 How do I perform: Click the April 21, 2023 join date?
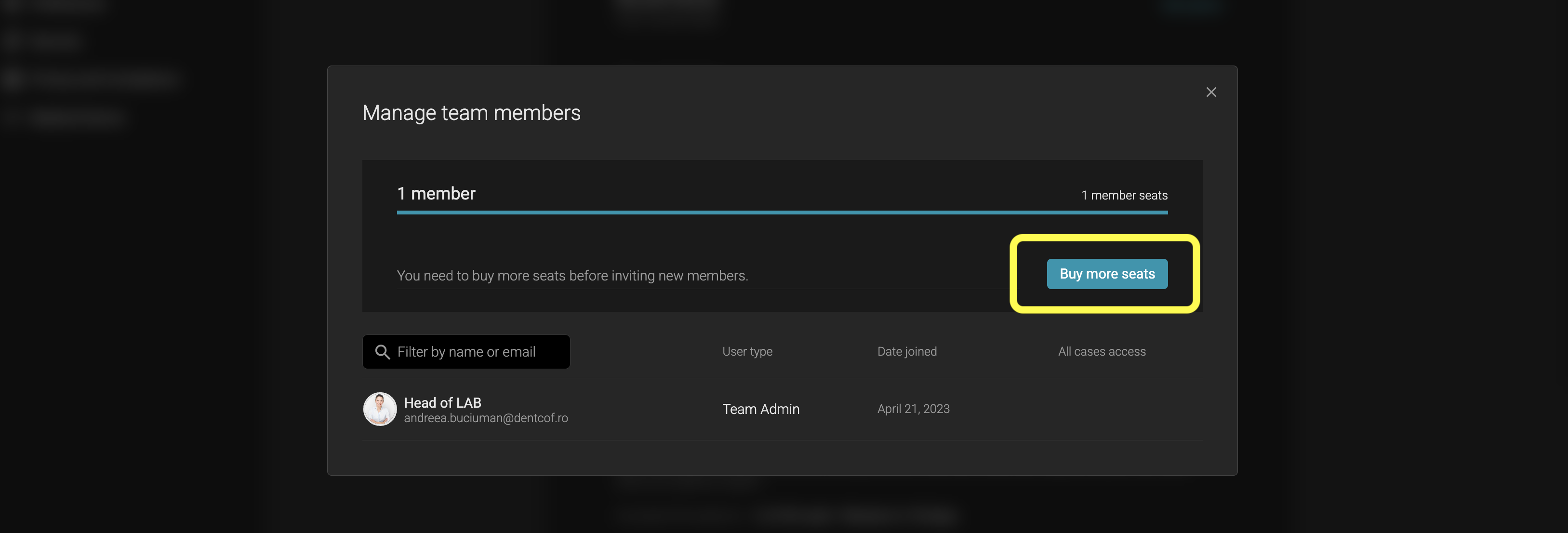913,409
